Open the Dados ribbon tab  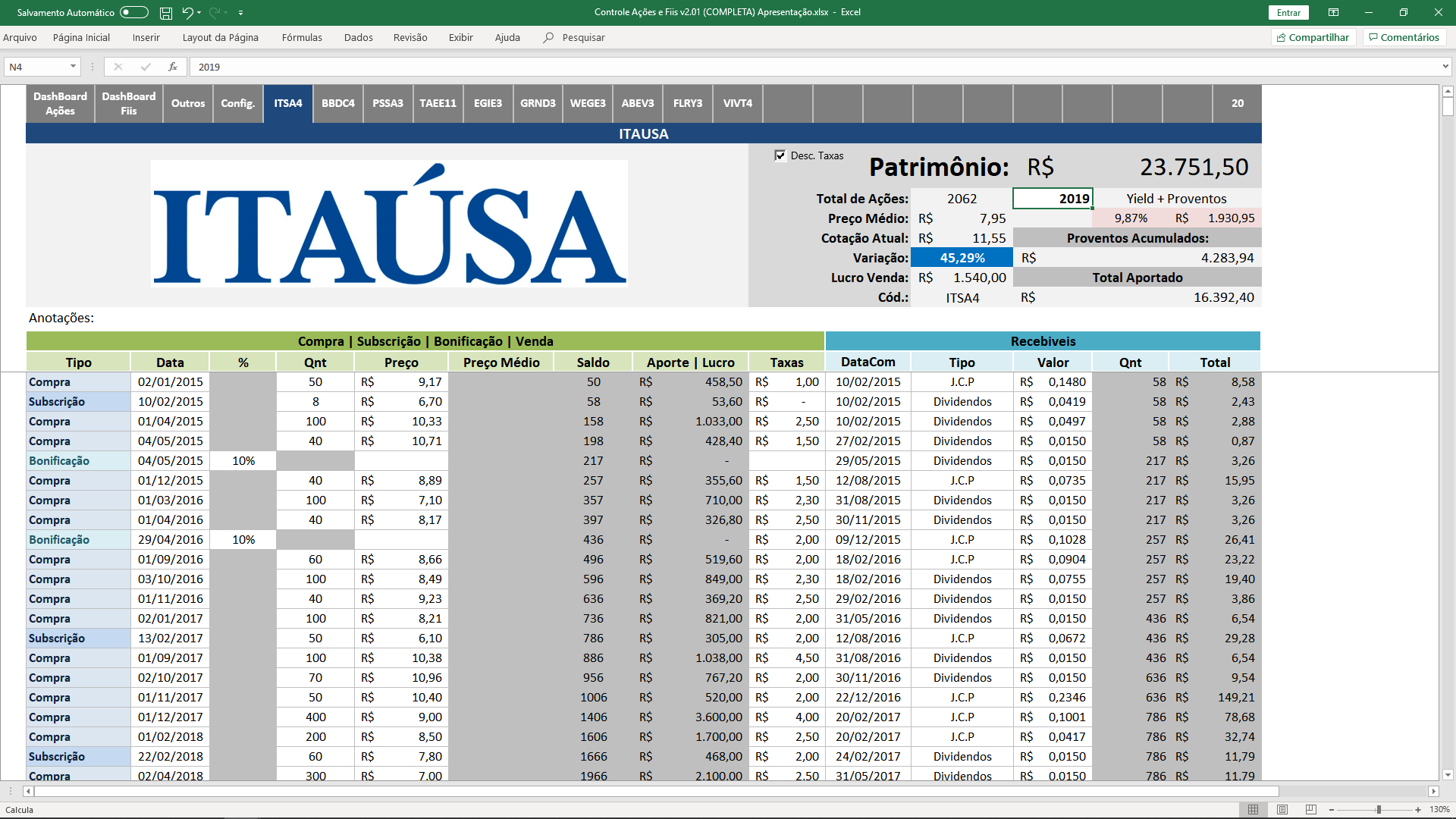358,37
